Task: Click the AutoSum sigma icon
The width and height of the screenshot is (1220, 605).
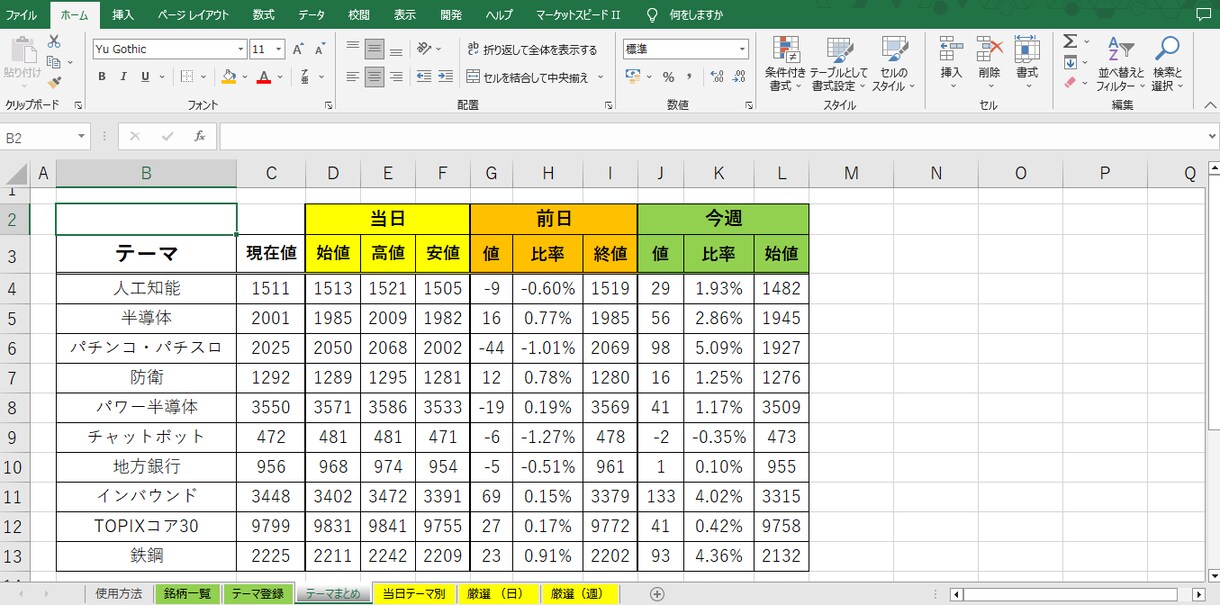Action: [1070, 41]
